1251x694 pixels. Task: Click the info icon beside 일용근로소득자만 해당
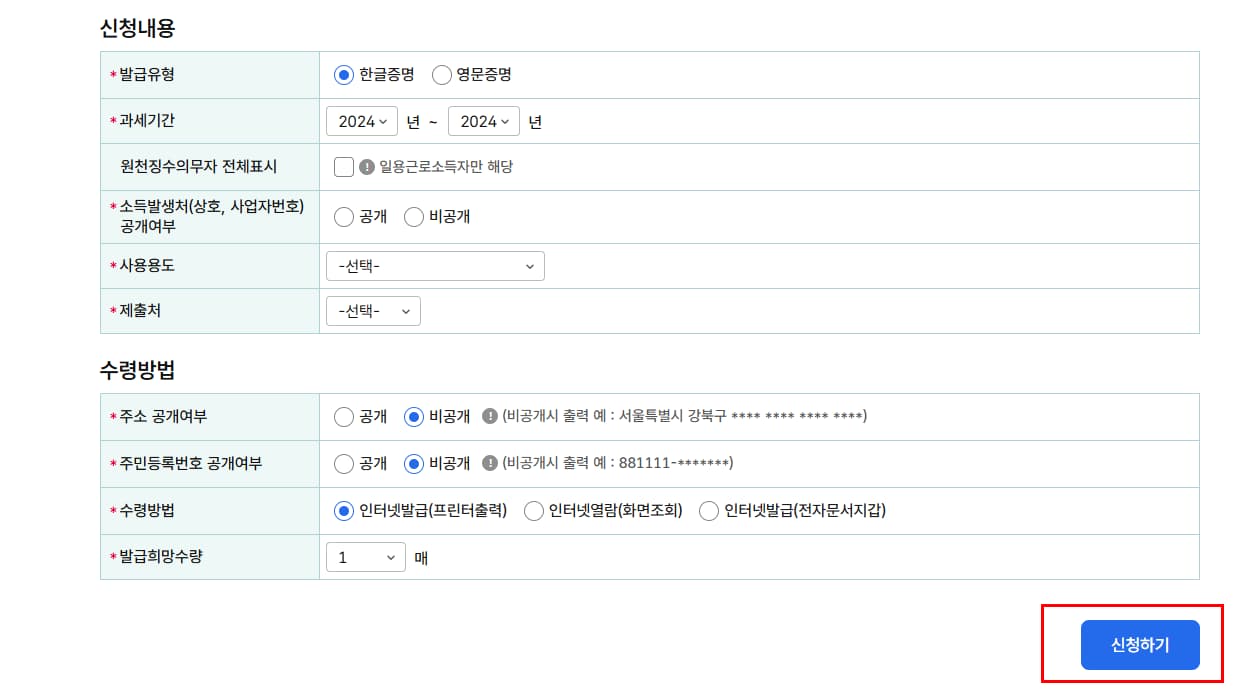pyautogui.click(x=367, y=166)
